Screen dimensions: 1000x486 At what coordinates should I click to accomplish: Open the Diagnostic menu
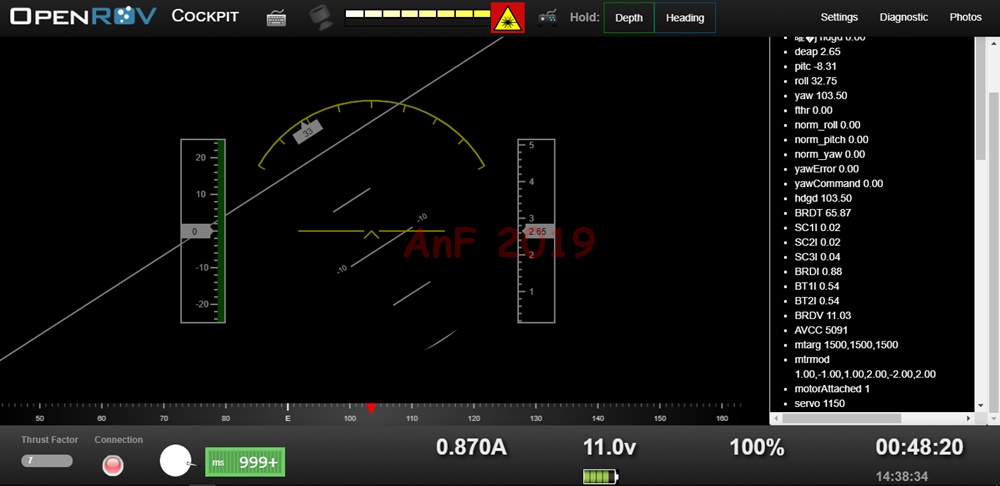(904, 17)
